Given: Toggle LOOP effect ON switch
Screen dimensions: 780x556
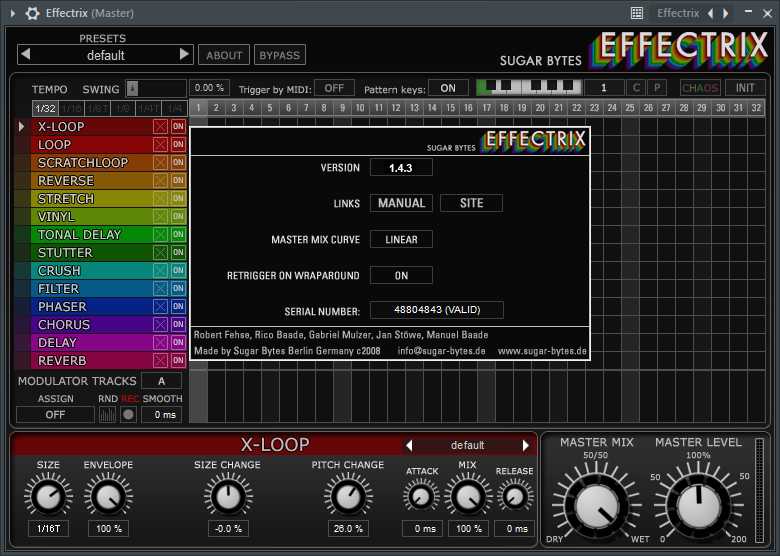Looking at the screenshot, I should click(x=178, y=145).
